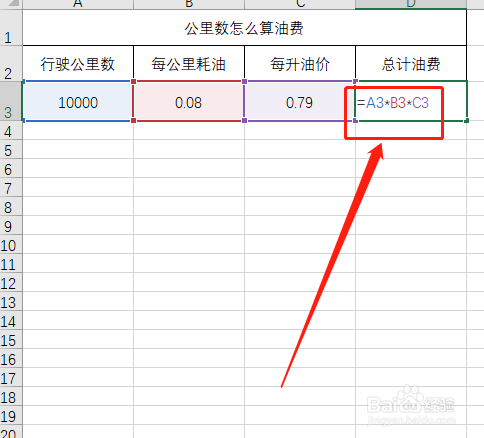The height and width of the screenshot is (438, 484).
Task: Select column A header
Action: click(78, 4)
